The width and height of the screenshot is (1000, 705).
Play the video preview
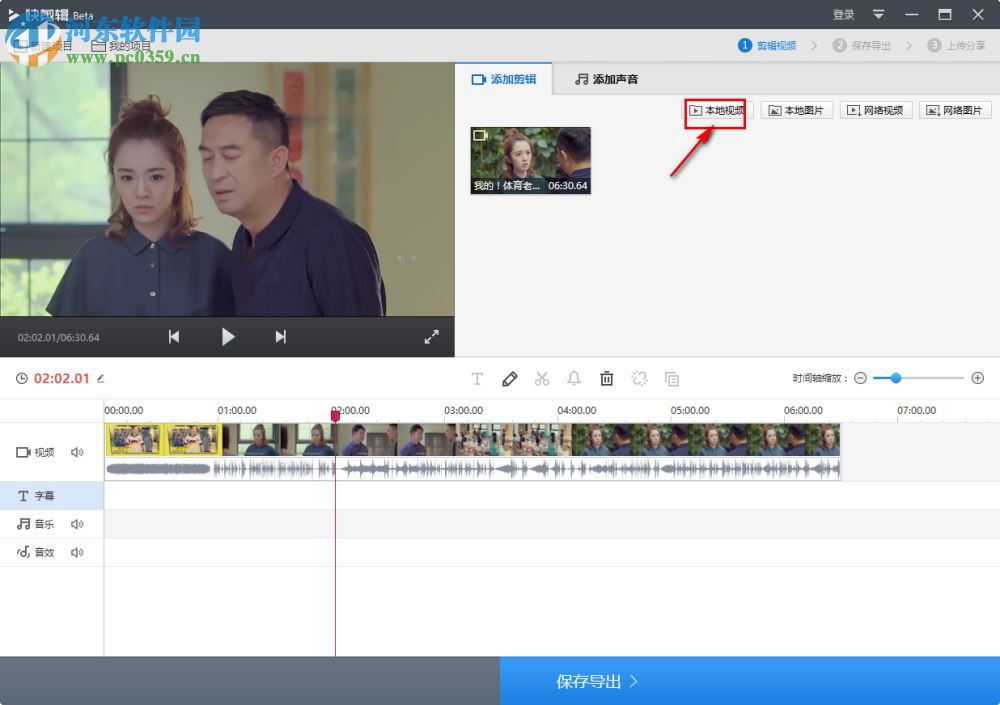(x=228, y=337)
